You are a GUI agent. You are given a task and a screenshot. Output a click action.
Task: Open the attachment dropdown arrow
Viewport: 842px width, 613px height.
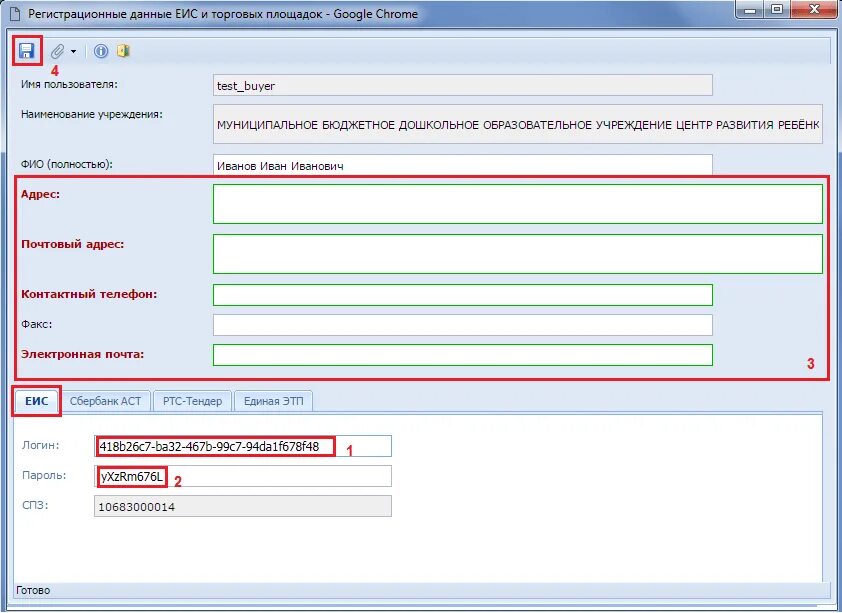74,52
